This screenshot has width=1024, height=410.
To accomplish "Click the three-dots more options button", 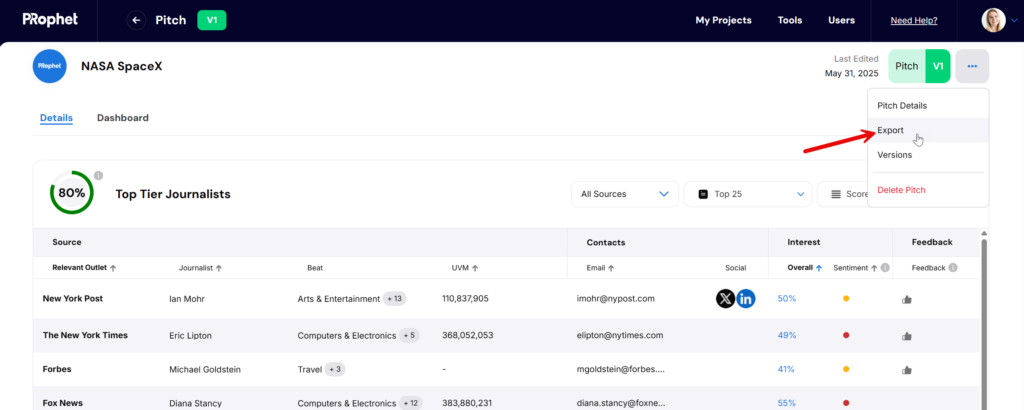I will [x=972, y=66].
